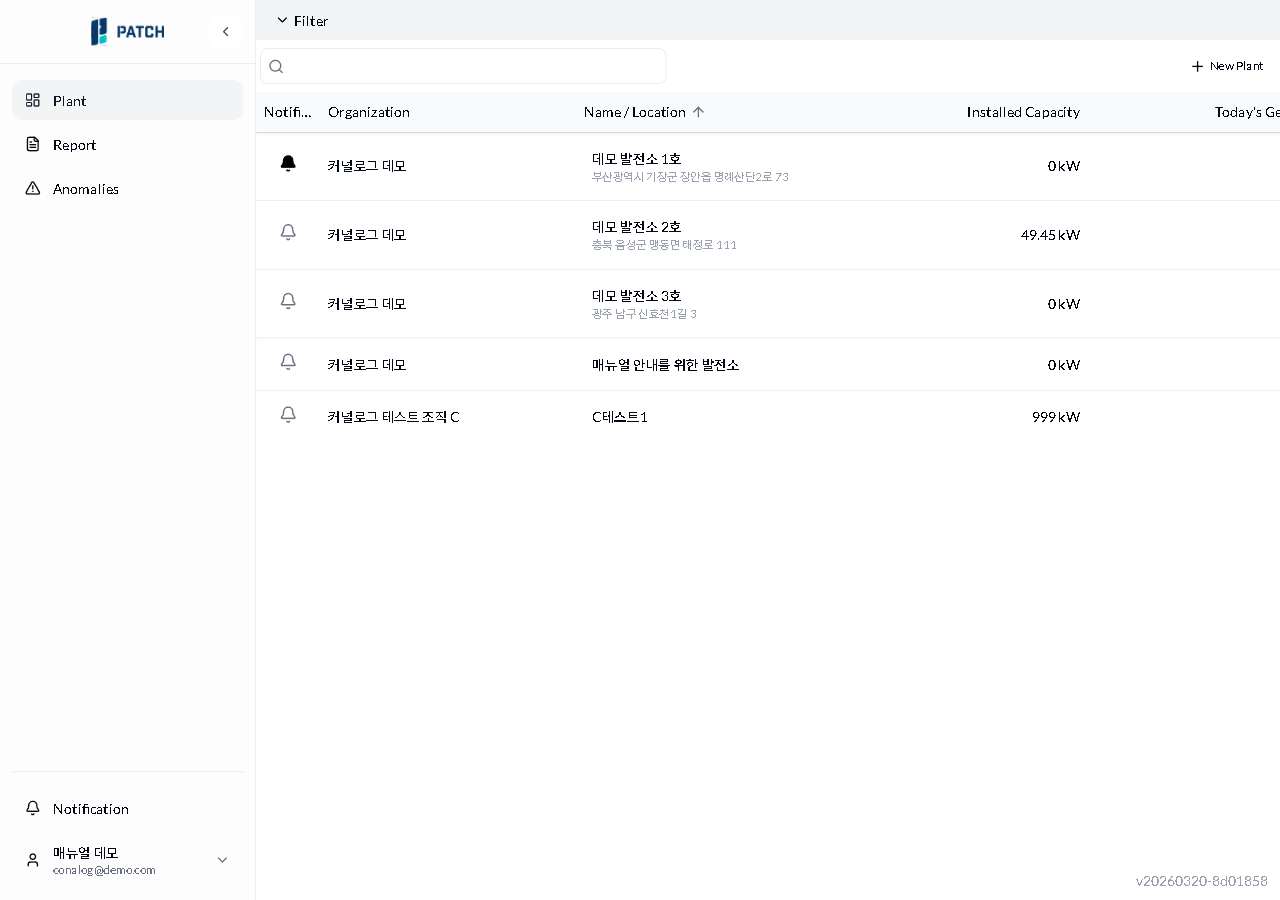Click the plus icon for New Plant

[x=1197, y=66]
